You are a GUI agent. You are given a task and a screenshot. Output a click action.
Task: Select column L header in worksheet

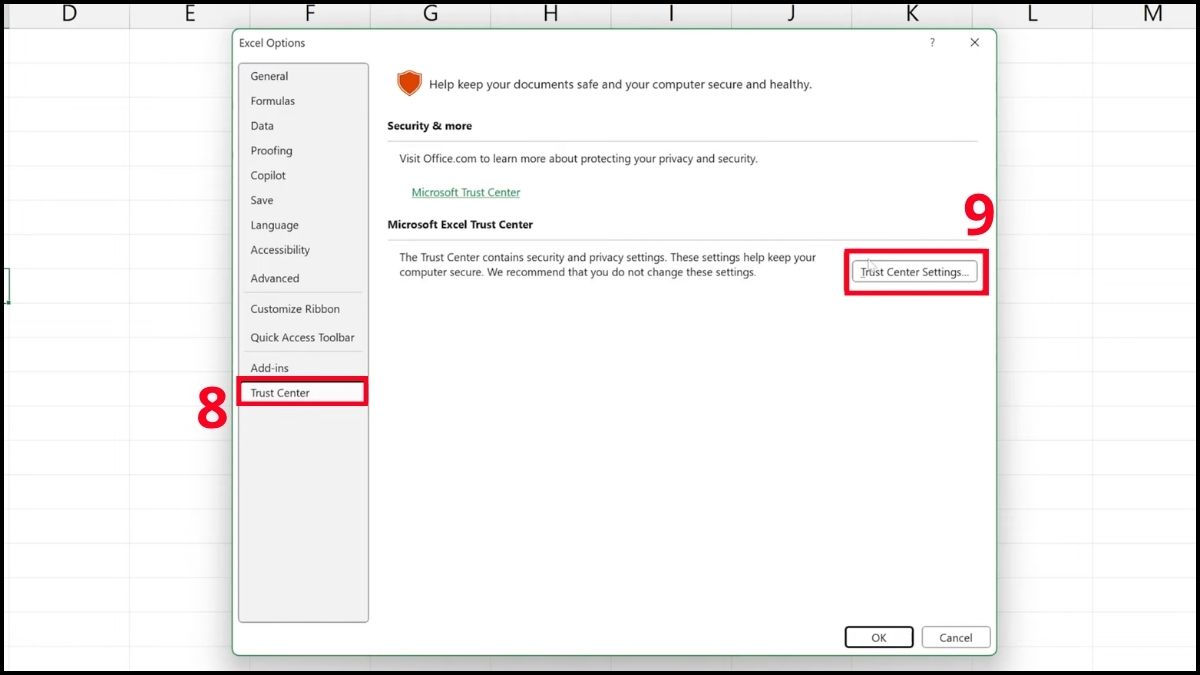1032,14
